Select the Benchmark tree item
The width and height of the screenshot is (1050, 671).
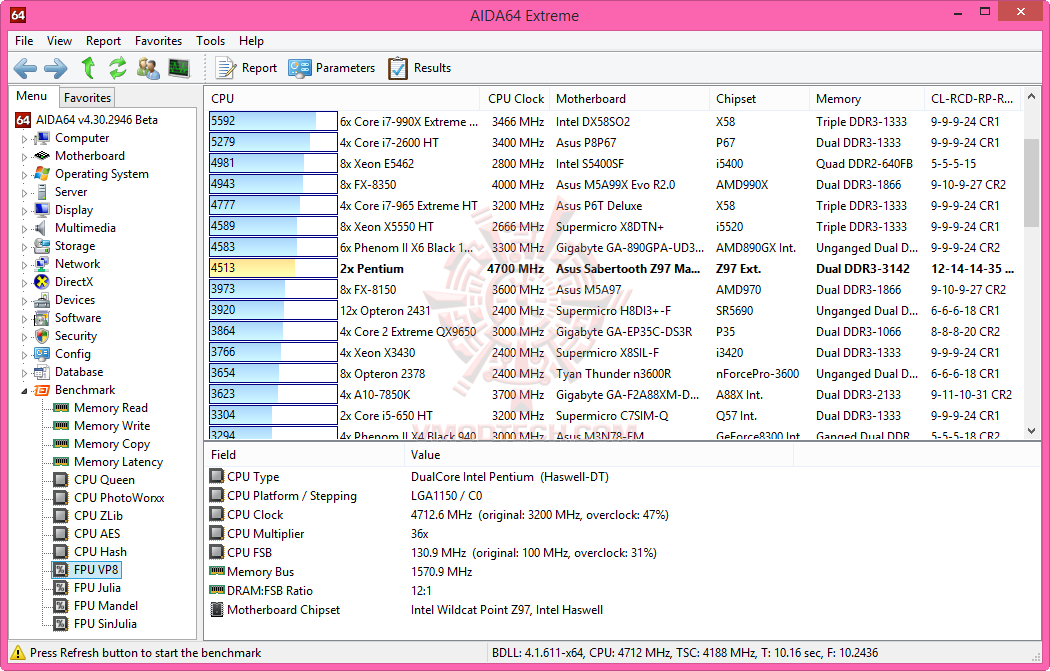tap(84, 390)
